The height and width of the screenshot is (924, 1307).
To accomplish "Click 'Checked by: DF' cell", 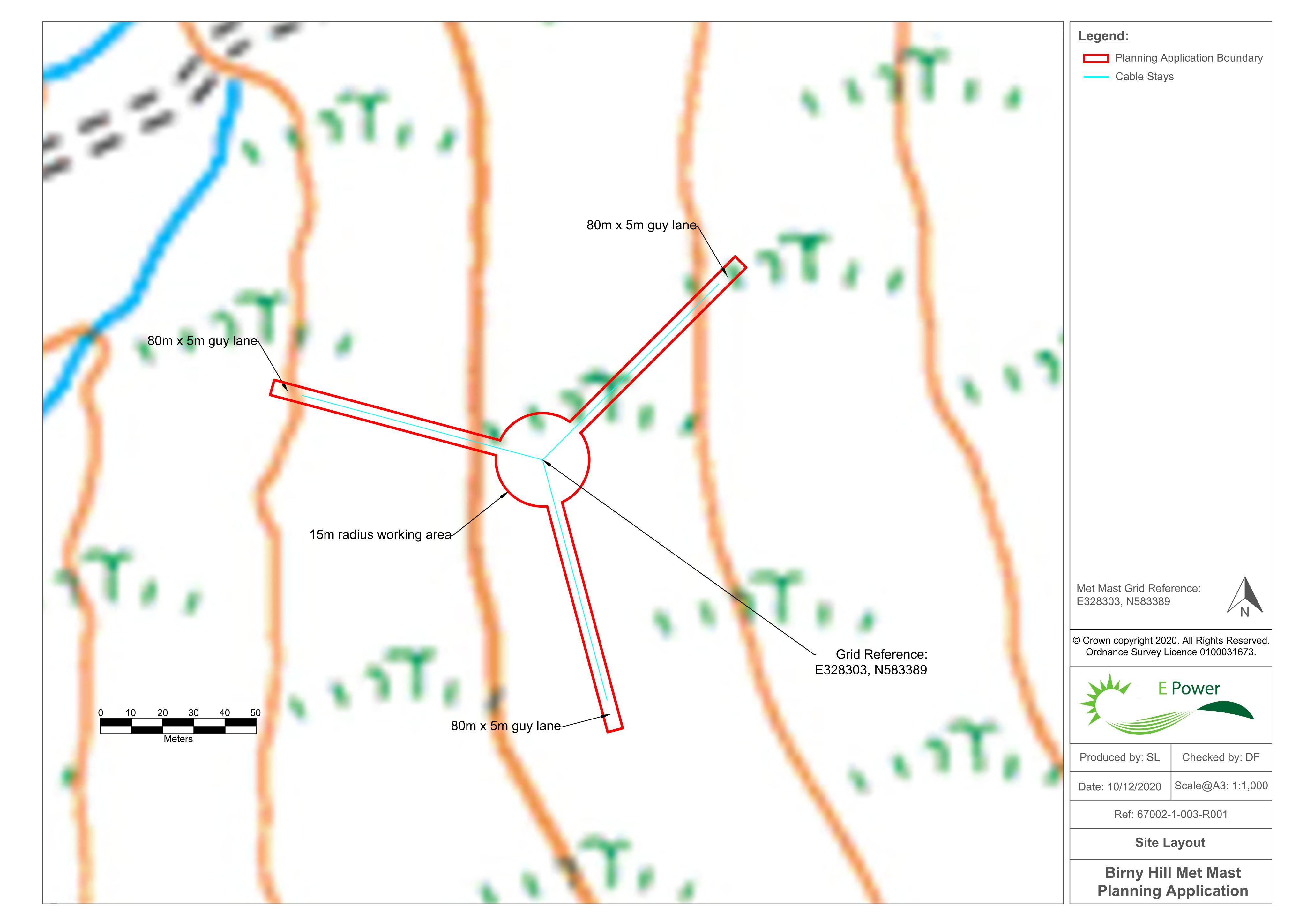I will click(1221, 758).
